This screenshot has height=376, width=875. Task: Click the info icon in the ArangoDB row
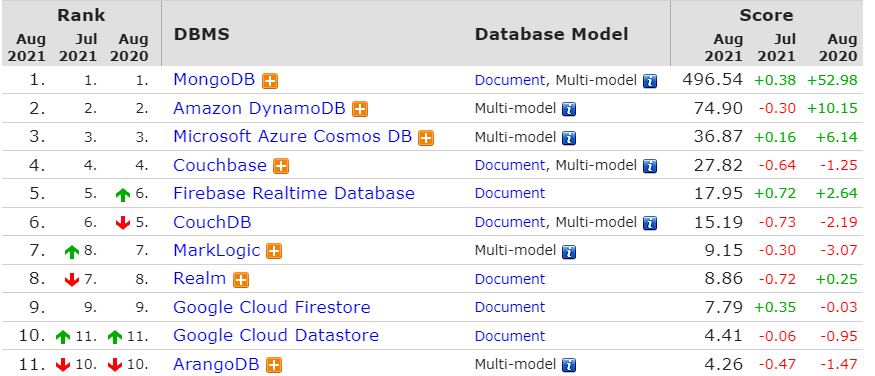point(569,365)
